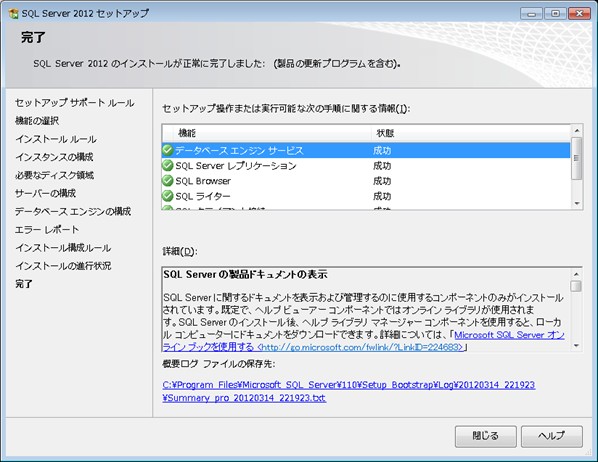Click feature list scrollbar up arrow

(577, 130)
